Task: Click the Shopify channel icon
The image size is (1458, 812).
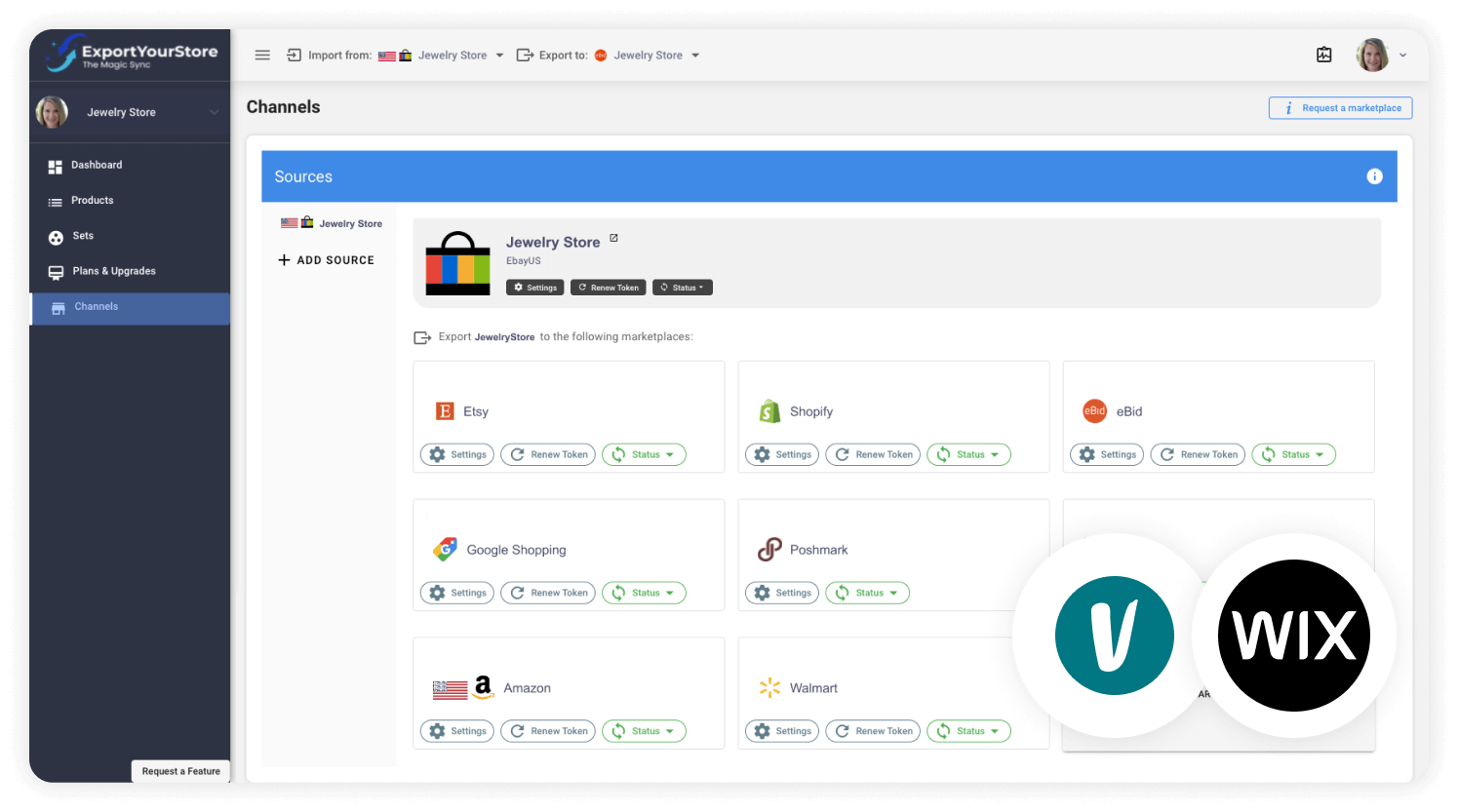Action: [770, 410]
